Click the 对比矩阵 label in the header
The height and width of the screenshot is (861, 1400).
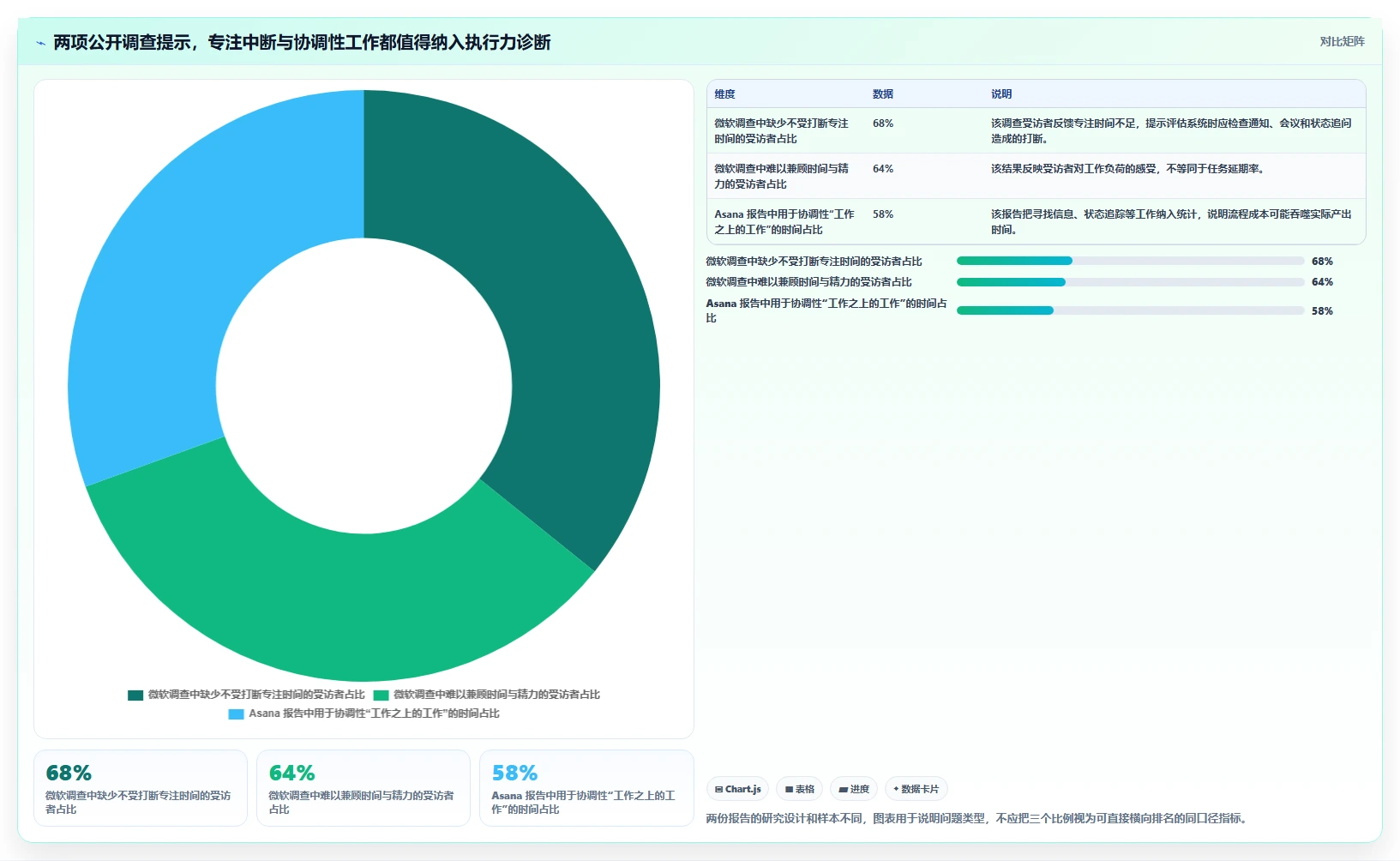click(x=1342, y=41)
